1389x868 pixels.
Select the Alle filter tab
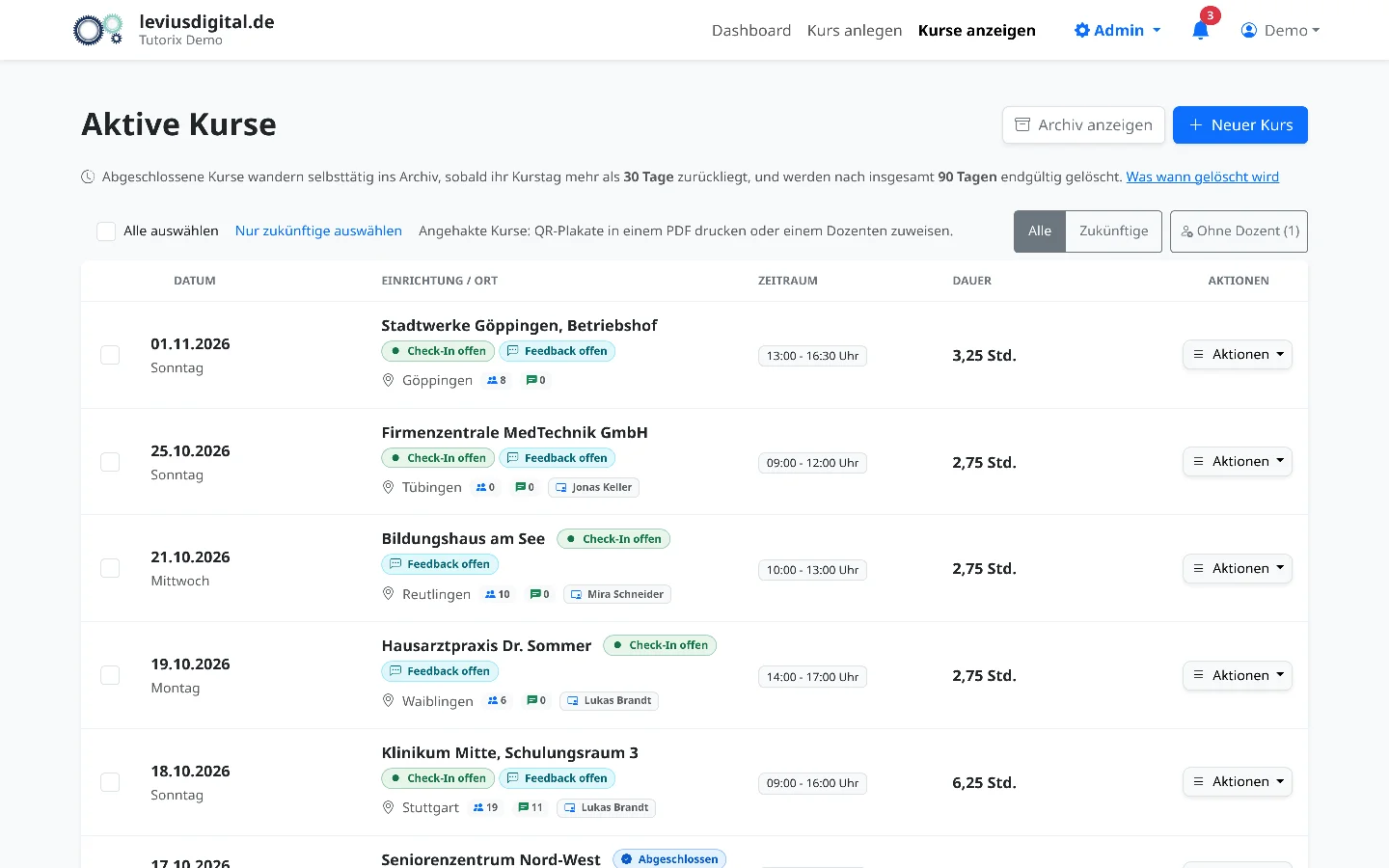pos(1040,231)
